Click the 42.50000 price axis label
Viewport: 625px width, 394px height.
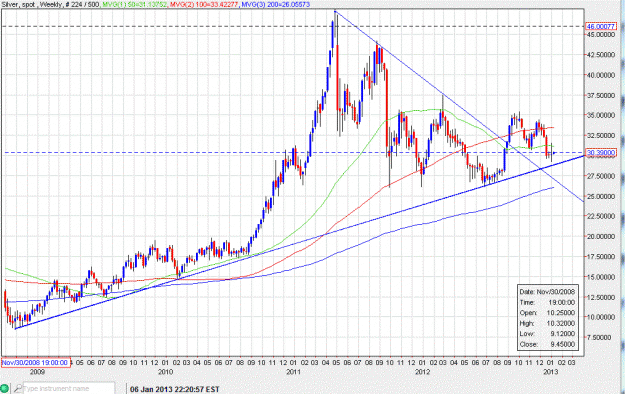pyautogui.click(x=601, y=55)
